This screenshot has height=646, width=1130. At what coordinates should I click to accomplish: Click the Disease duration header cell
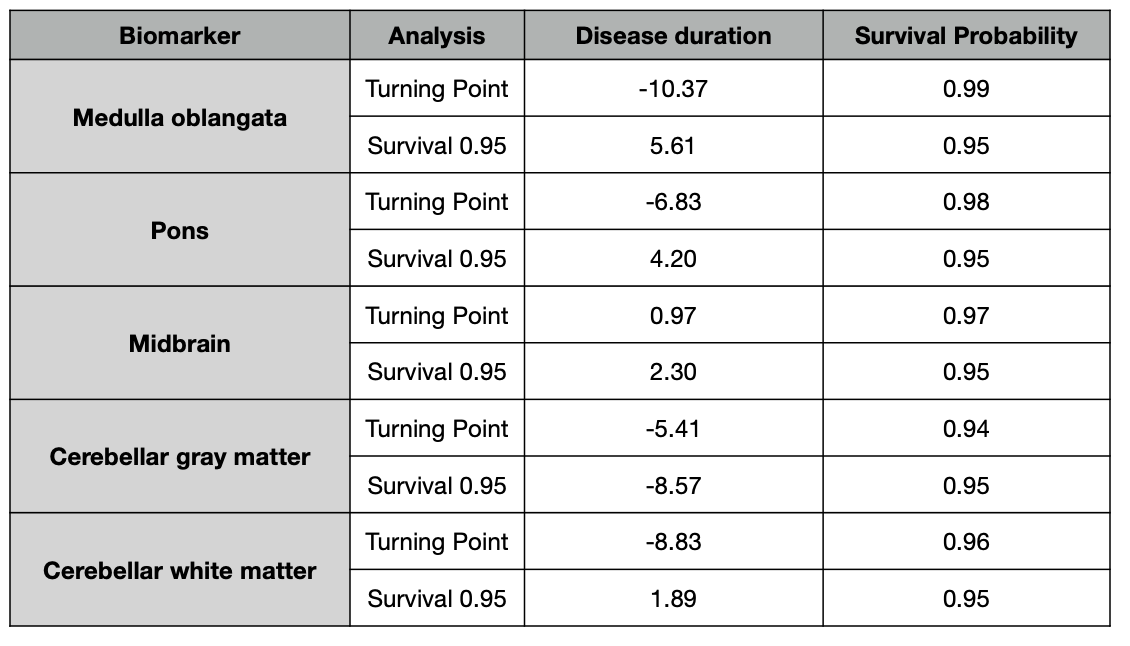[673, 36]
